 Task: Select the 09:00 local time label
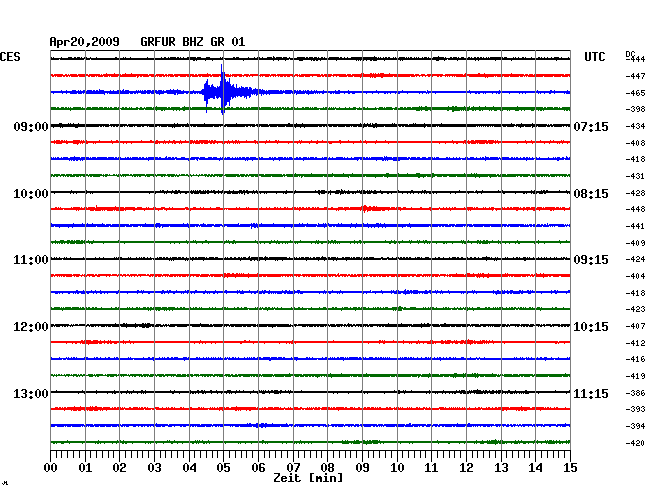click(x=31, y=126)
